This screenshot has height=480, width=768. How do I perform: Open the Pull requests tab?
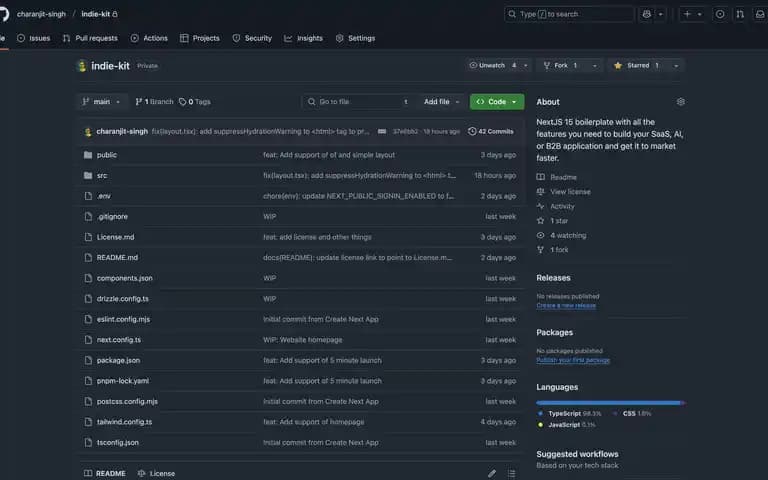[x=90, y=38]
